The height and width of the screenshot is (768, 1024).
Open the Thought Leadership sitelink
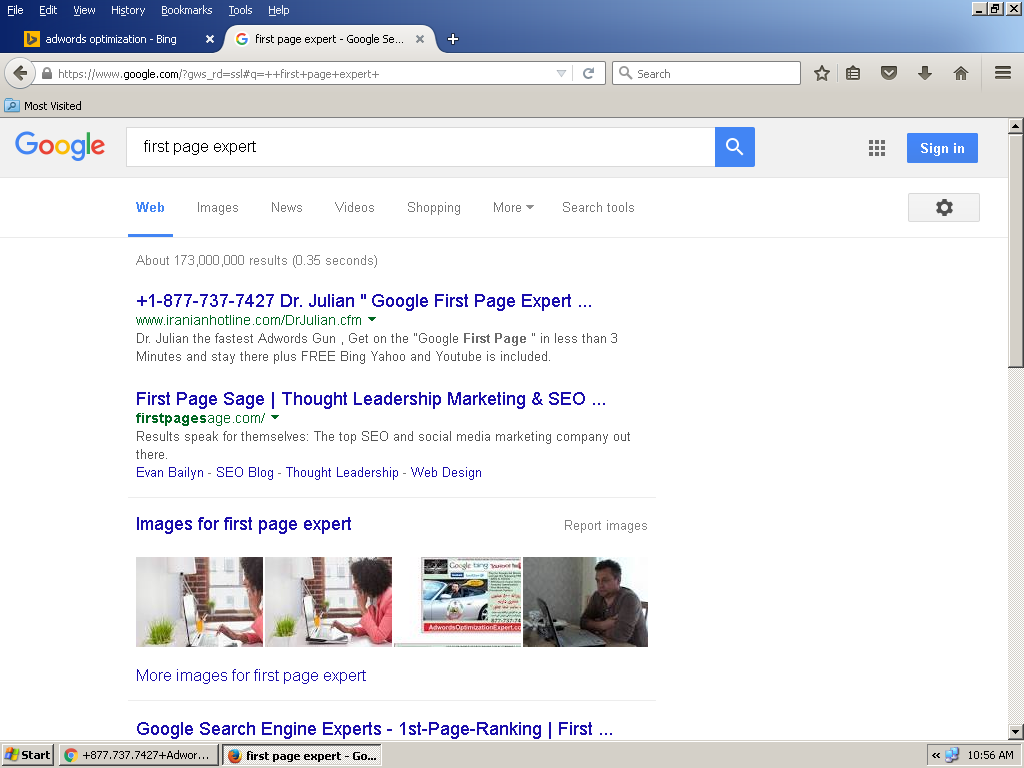point(342,472)
